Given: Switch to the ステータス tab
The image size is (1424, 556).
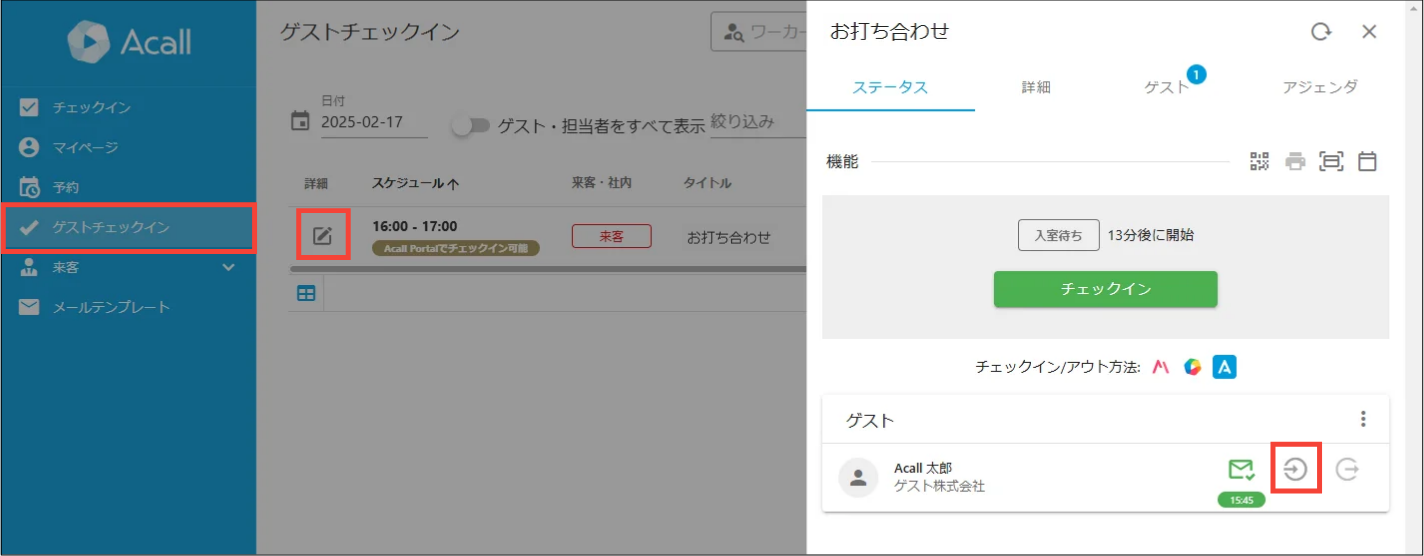Looking at the screenshot, I should (x=890, y=87).
